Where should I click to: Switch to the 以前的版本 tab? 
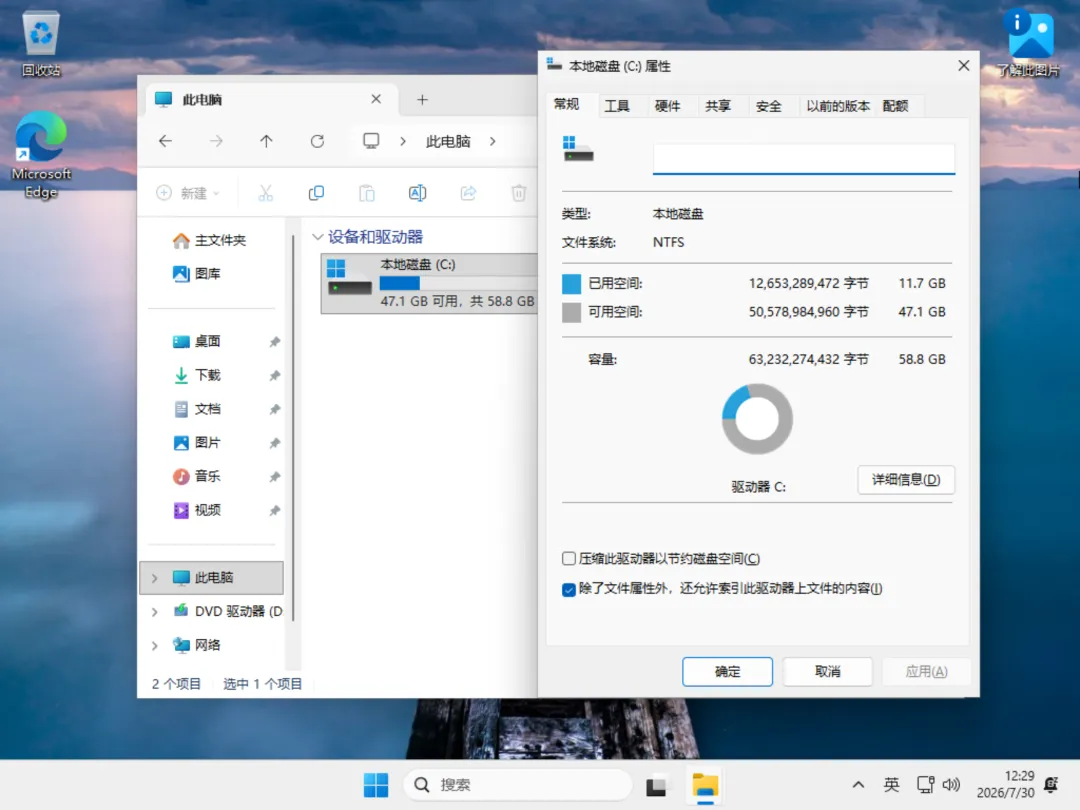[838, 106]
